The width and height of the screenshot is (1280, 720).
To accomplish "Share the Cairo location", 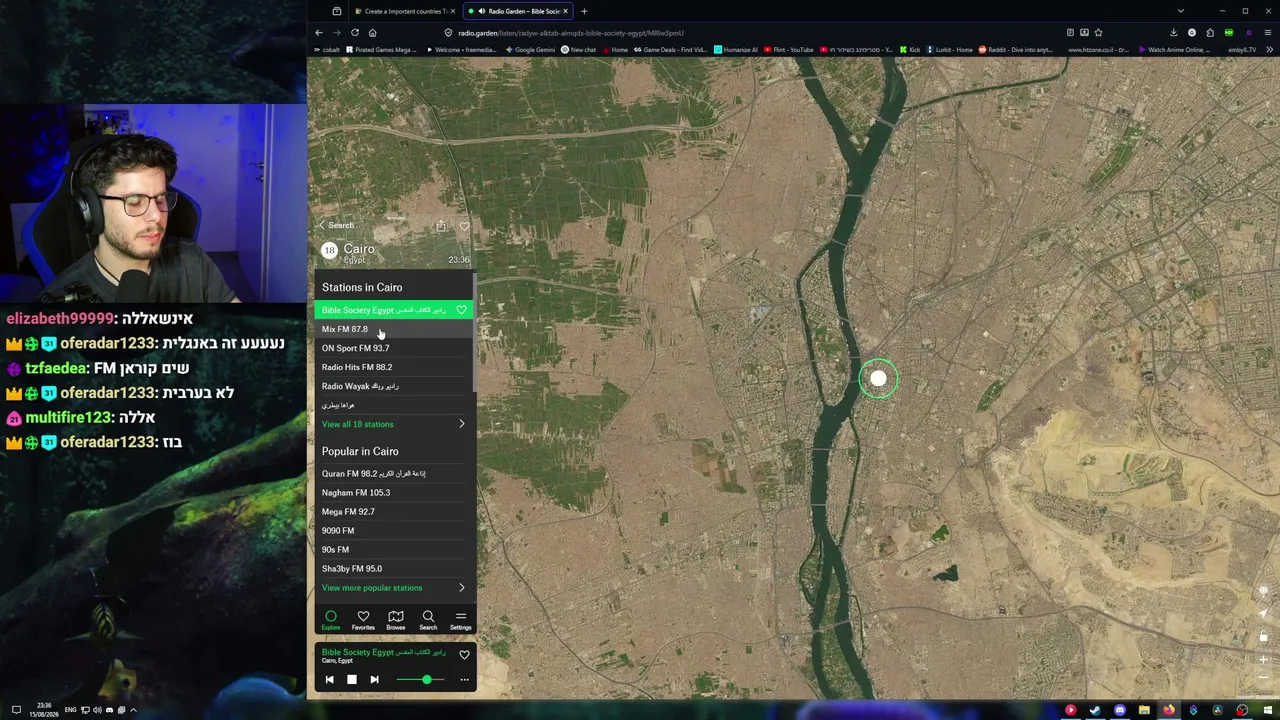I will tap(441, 226).
